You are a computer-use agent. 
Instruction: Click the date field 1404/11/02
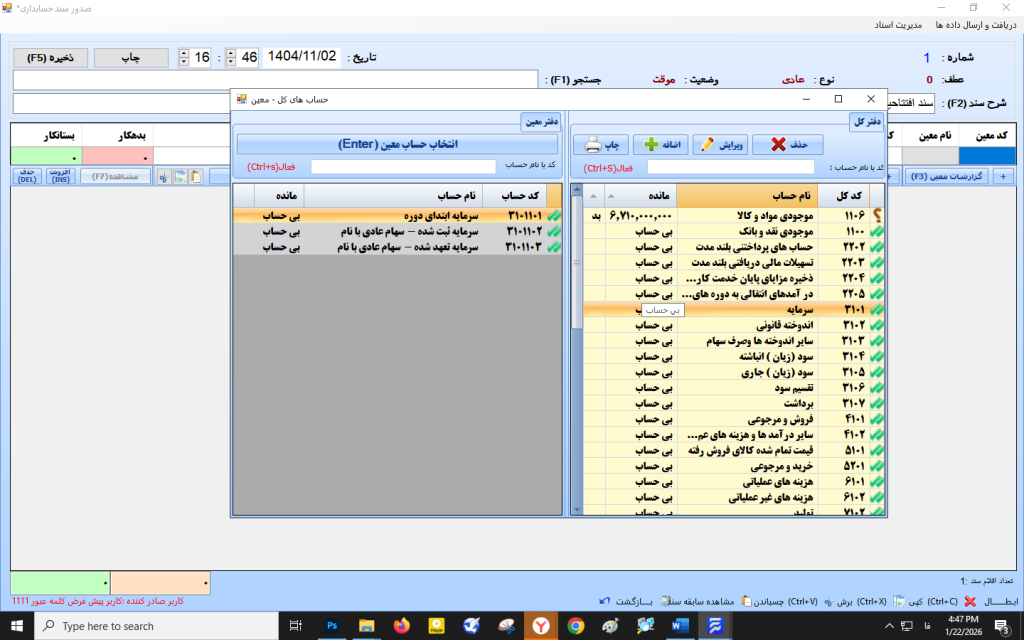tap(303, 57)
